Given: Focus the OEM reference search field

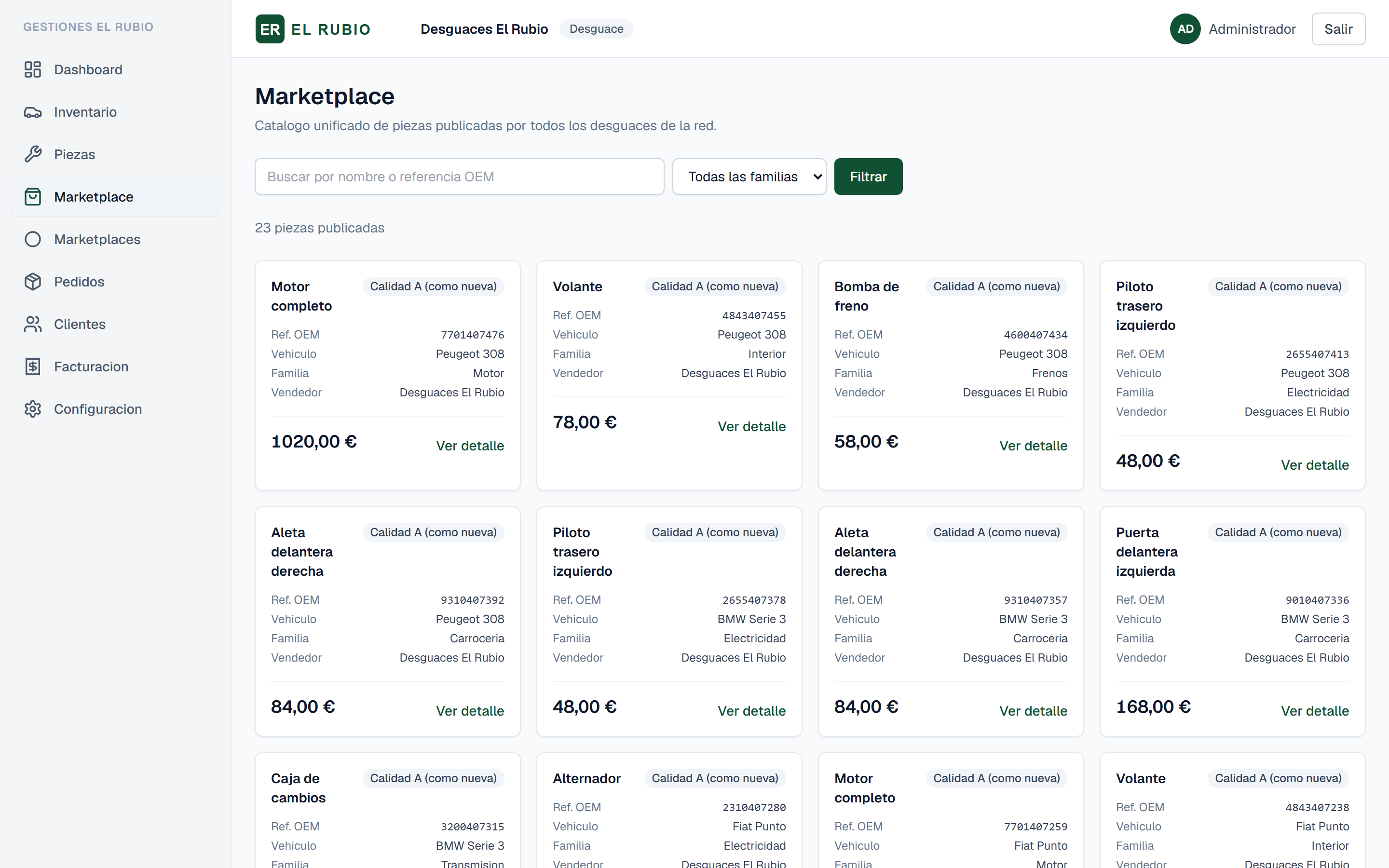Looking at the screenshot, I should [459, 177].
